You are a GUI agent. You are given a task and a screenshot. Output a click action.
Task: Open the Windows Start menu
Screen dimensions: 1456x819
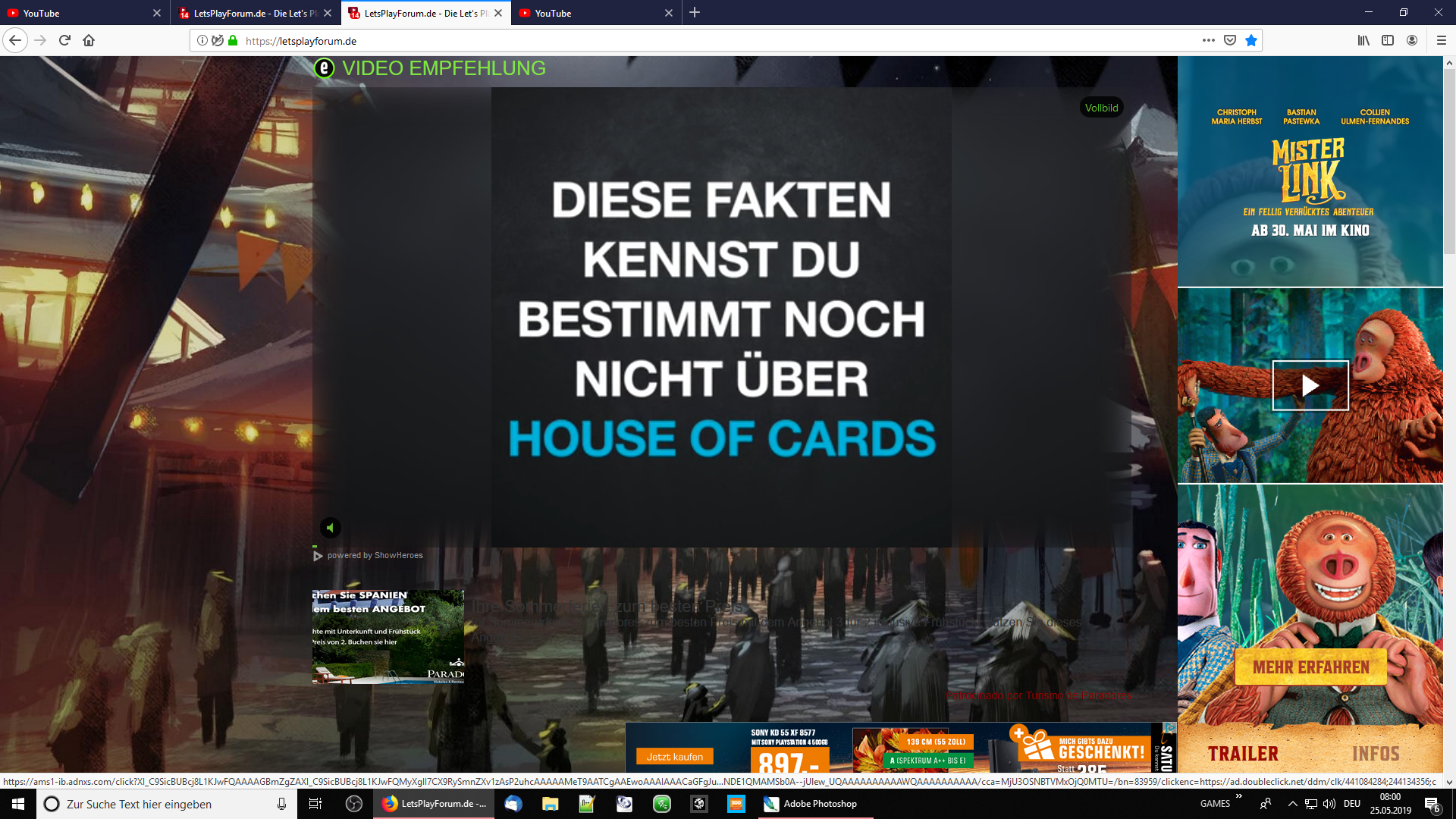coord(18,804)
